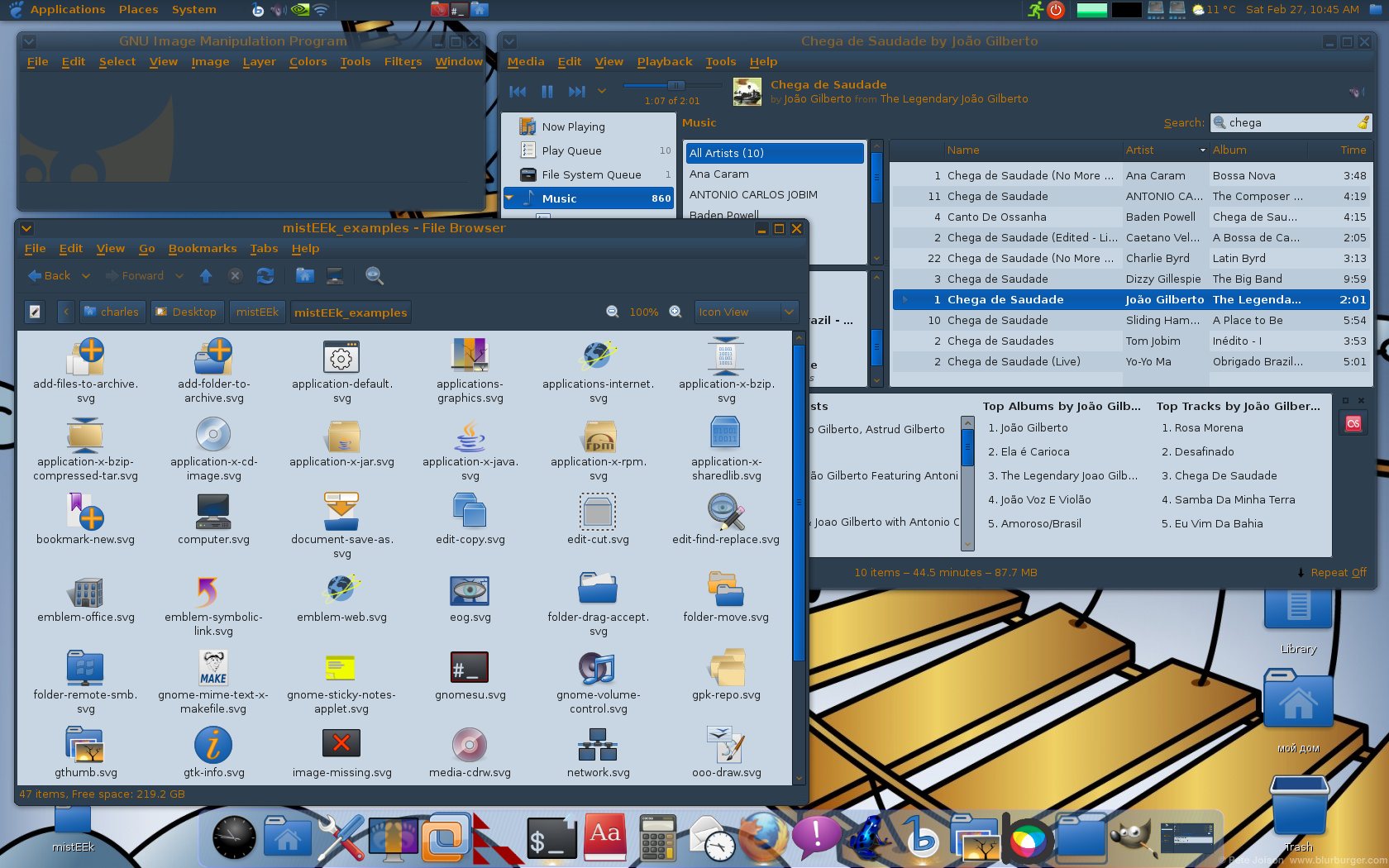Toggle Repeat Off in the music player status bar
The width and height of the screenshot is (1389, 868).
pos(1332,572)
